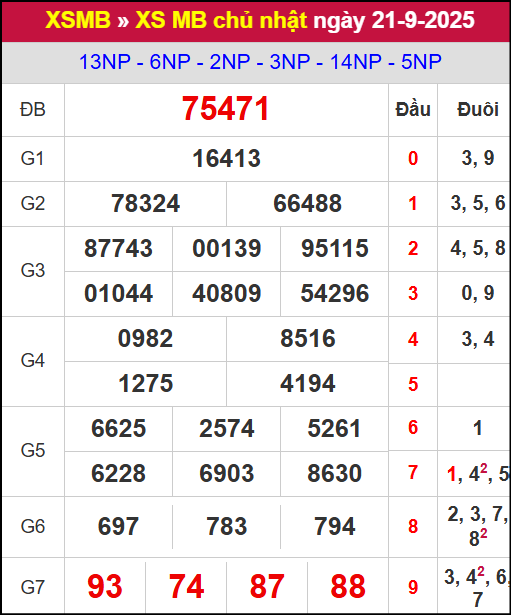
Task: Open the XS MB chủ nhật link
Action: (221, 20)
